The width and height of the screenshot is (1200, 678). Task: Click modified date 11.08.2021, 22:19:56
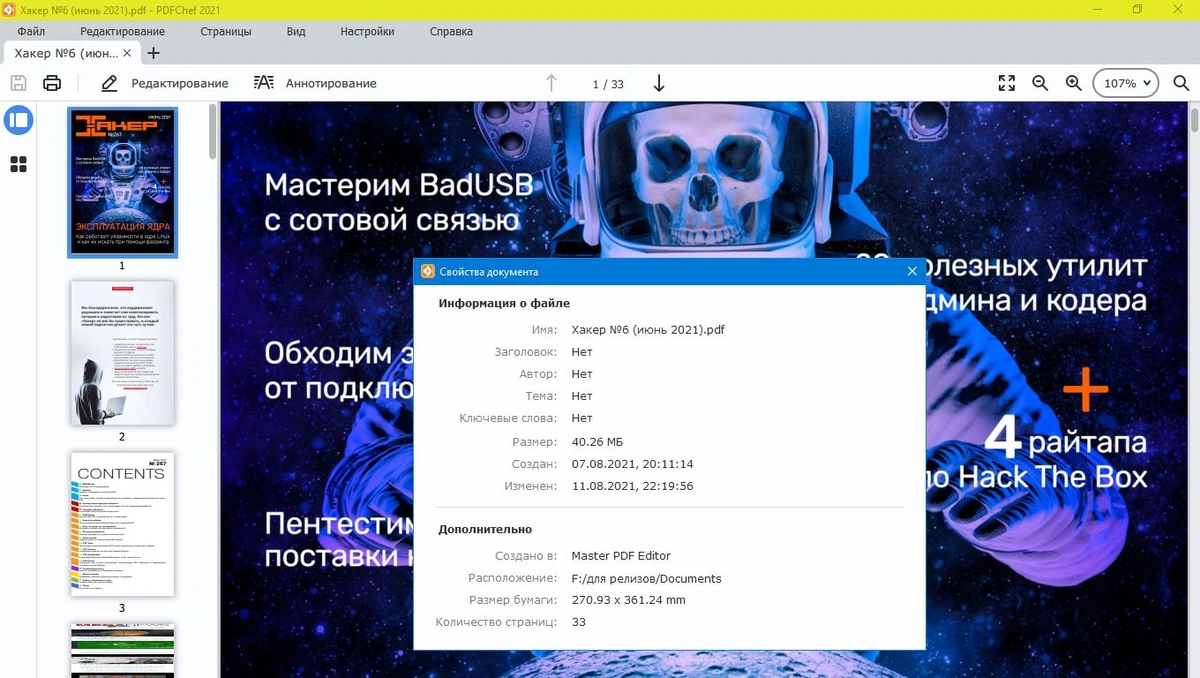coord(632,486)
